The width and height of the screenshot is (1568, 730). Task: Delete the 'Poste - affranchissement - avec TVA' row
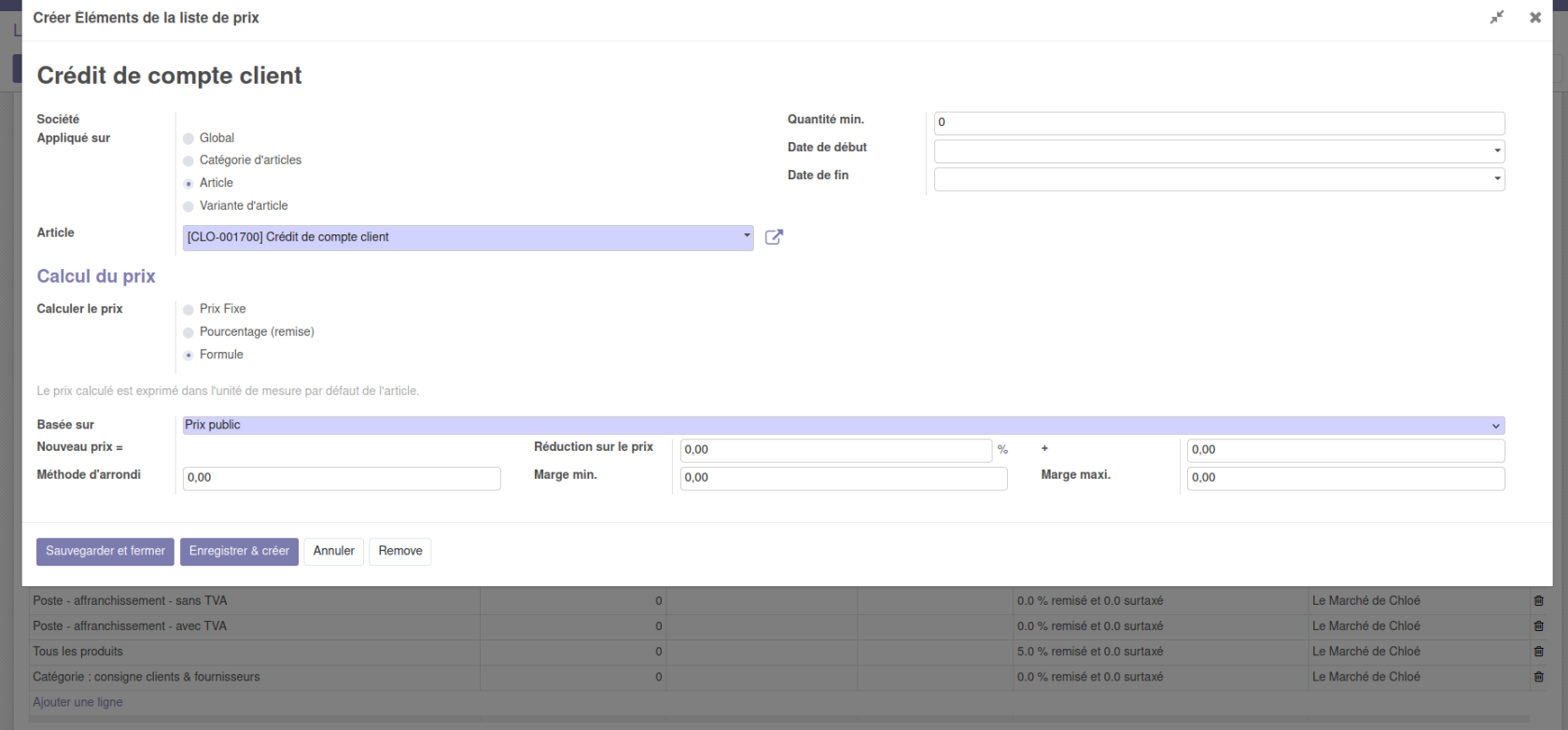coord(1538,626)
